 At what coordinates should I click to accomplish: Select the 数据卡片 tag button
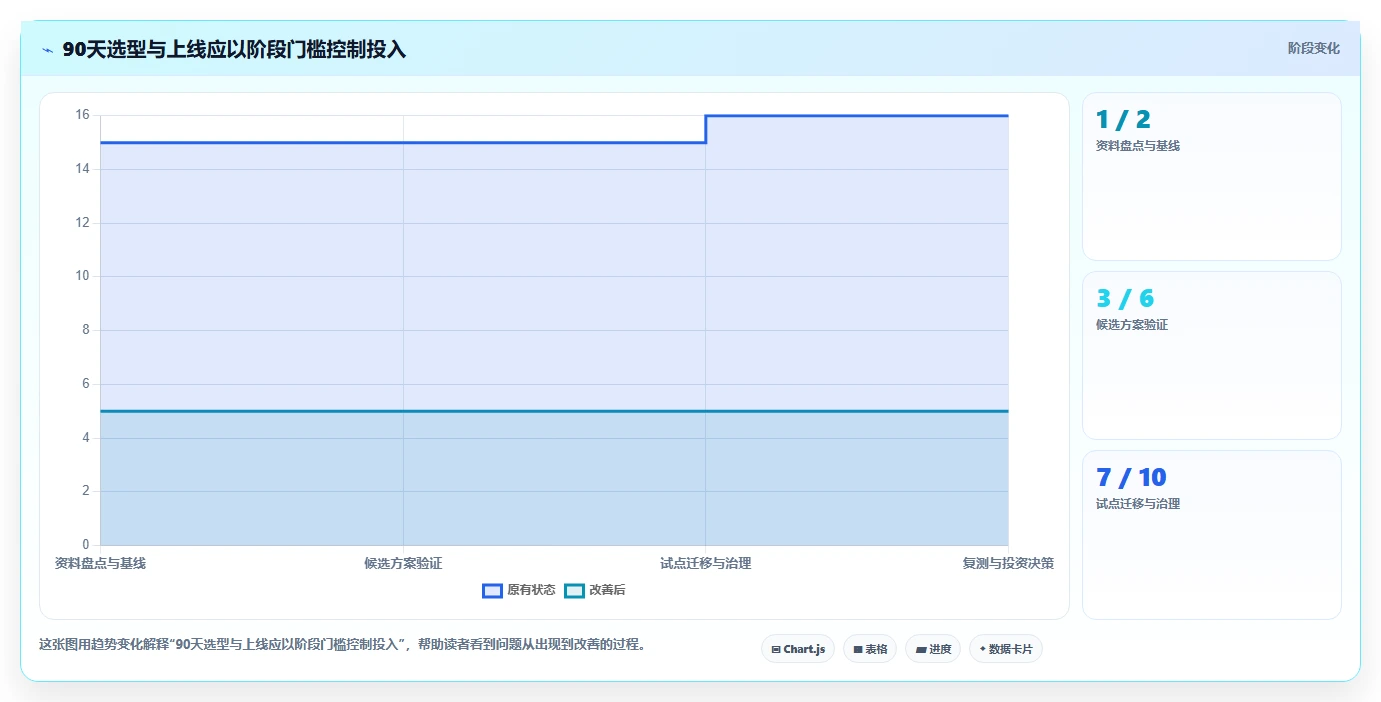[1006, 649]
